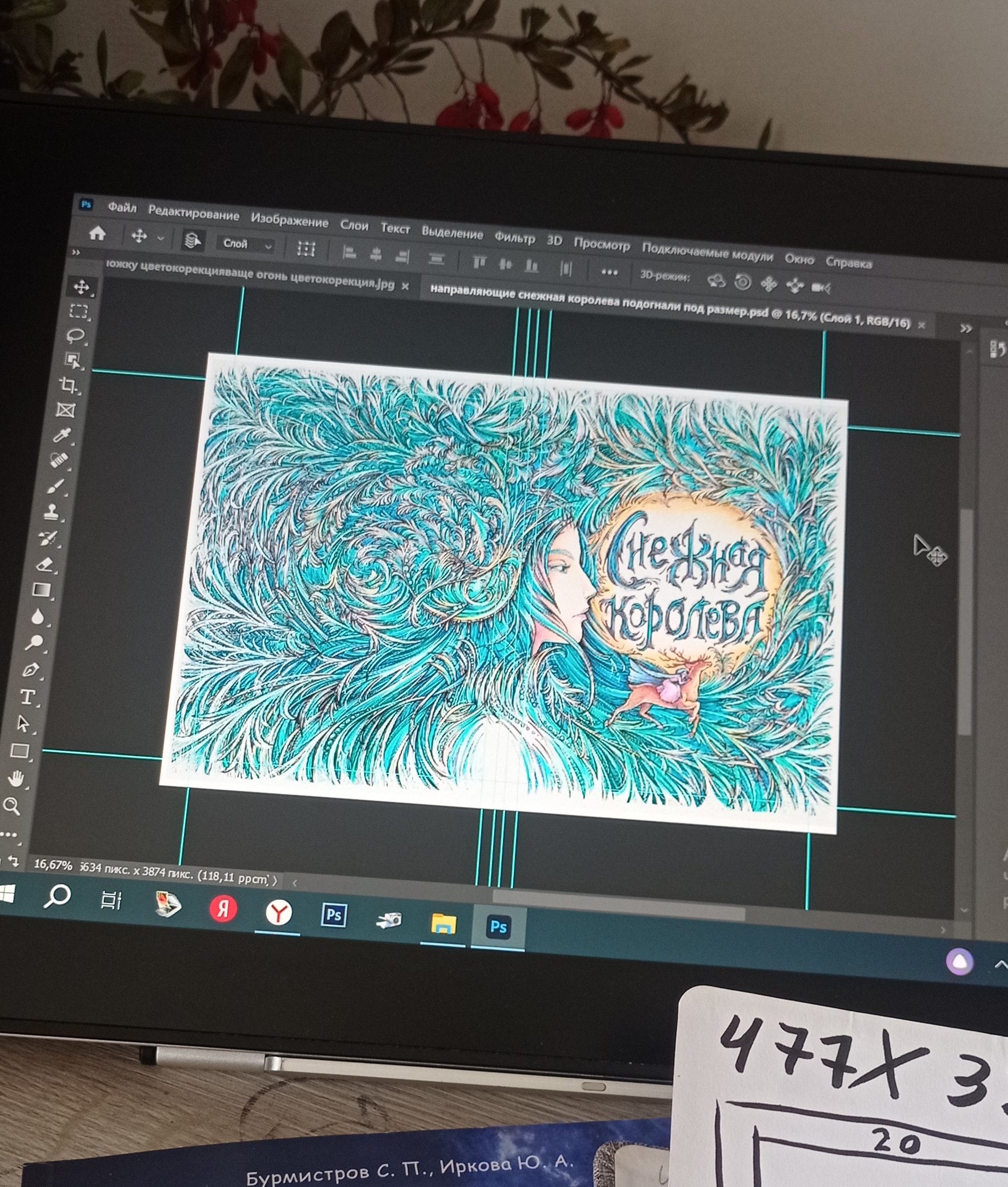Viewport: 1008px width, 1187px height.
Task: Align horizontal centers
Action: point(375,254)
